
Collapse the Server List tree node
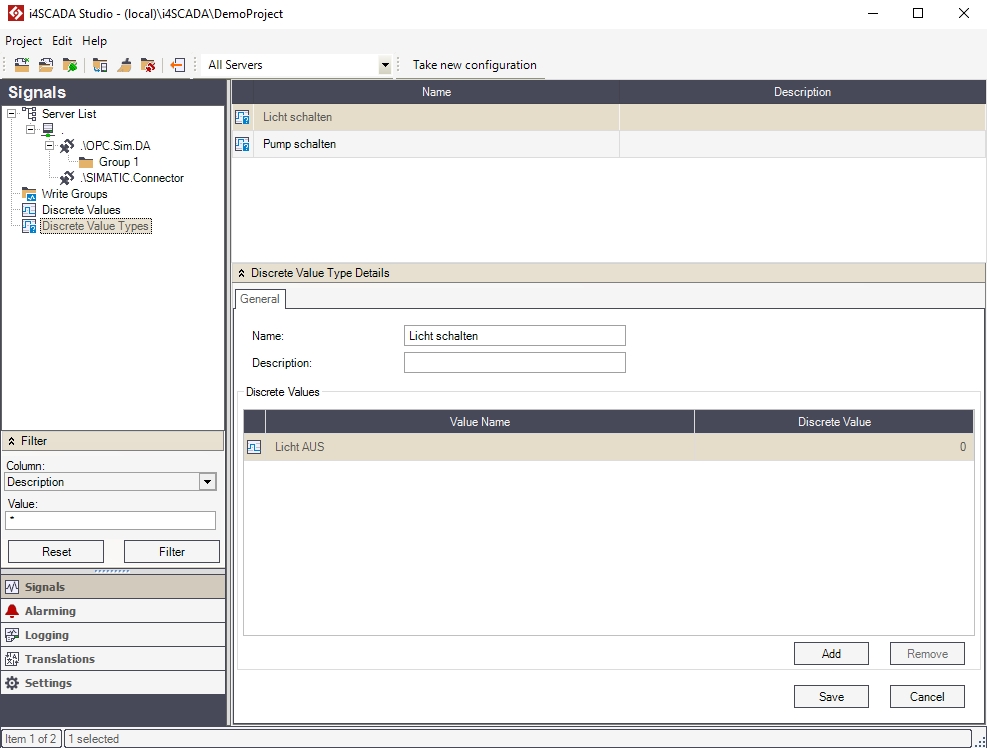click(x=11, y=114)
